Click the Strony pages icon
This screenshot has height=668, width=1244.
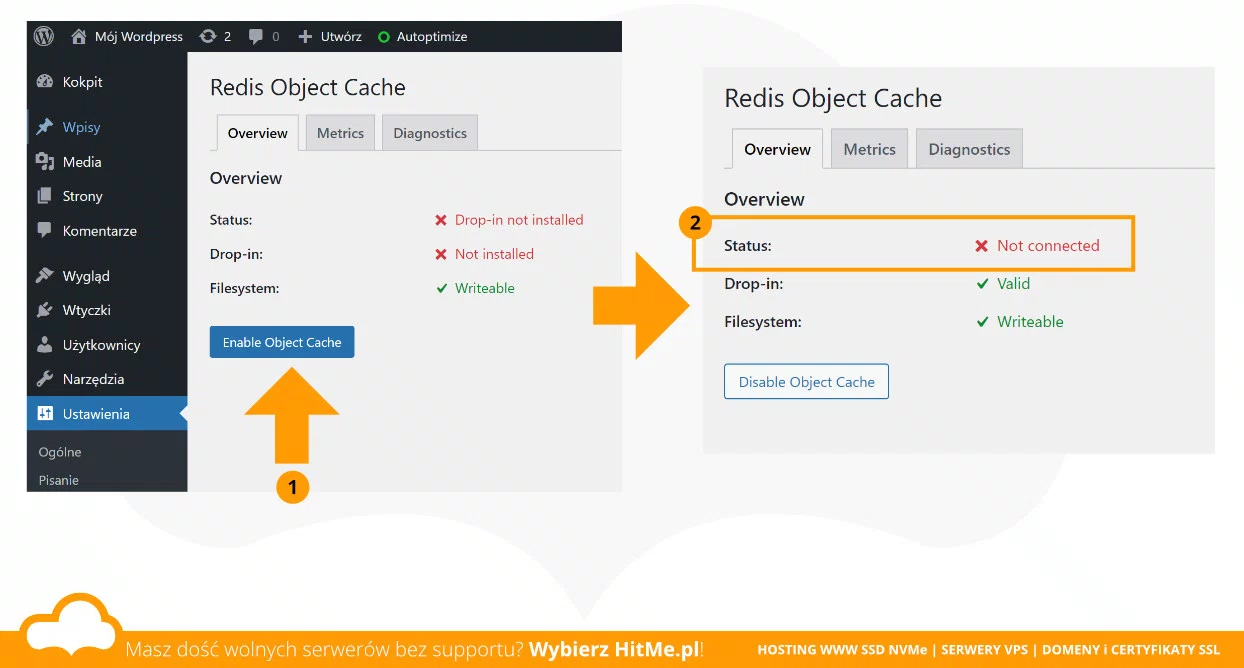tap(44, 196)
